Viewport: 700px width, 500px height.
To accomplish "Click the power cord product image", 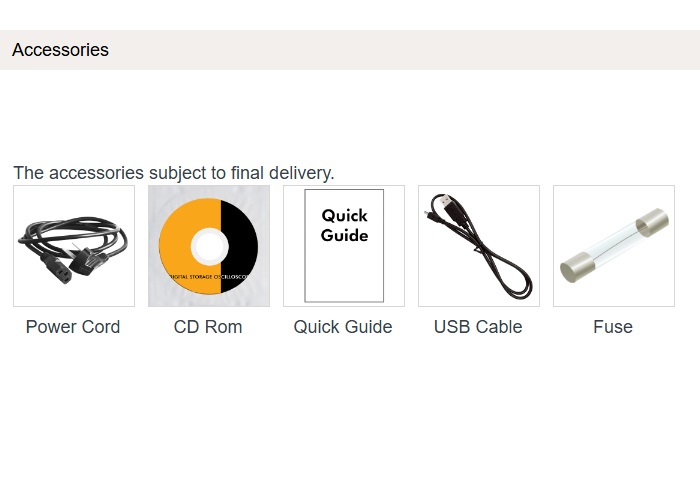I will pos(73,245).
